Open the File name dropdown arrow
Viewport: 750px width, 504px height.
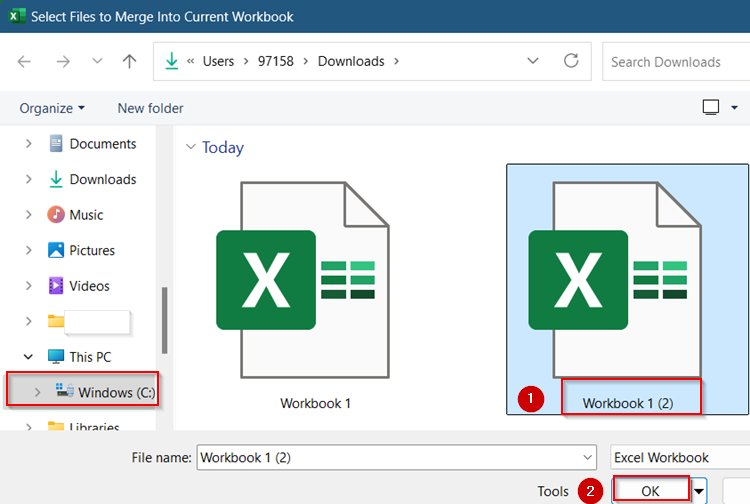tap(588, 458)
